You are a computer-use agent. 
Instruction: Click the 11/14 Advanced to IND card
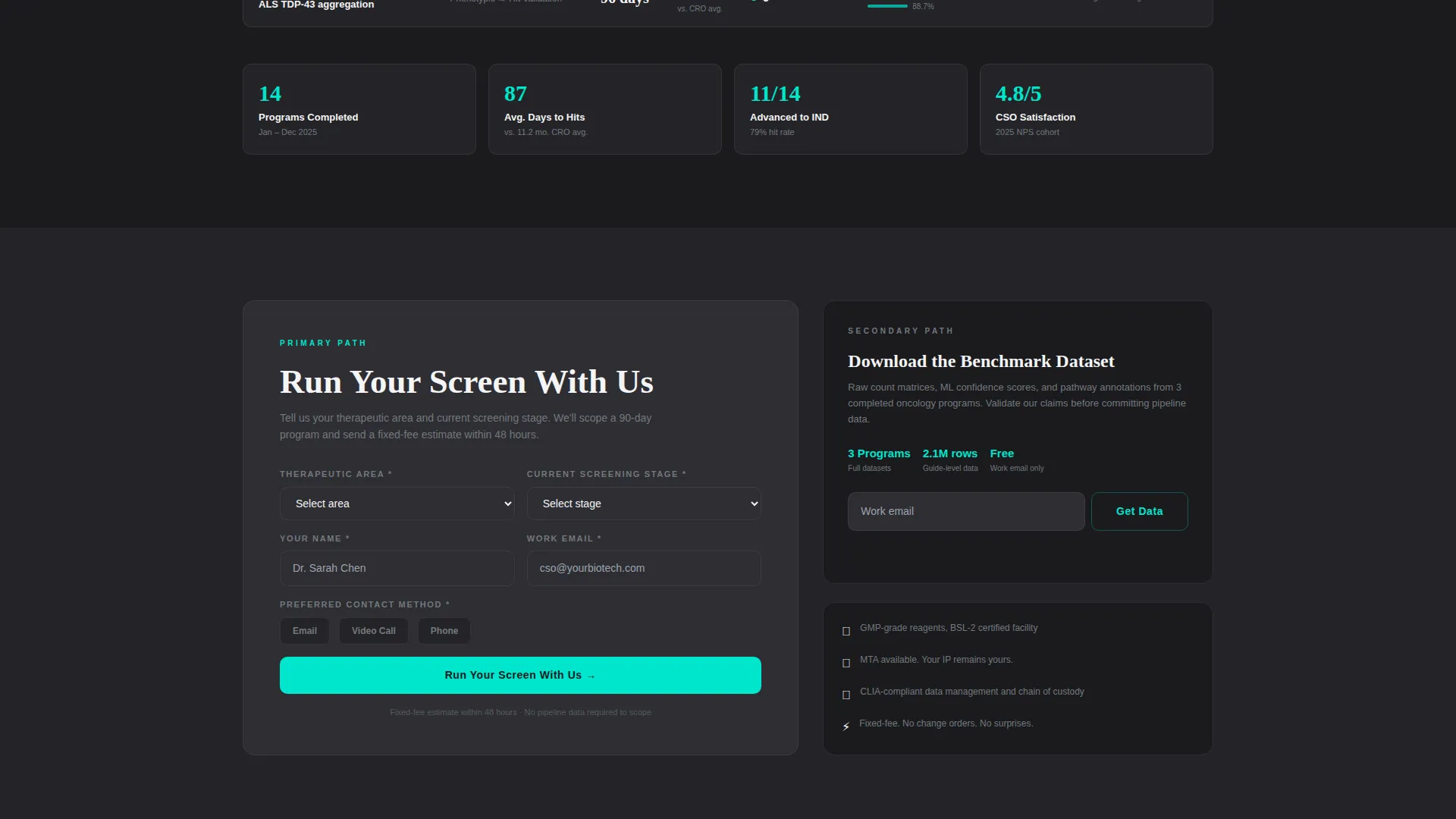click(x=851, y=109)
